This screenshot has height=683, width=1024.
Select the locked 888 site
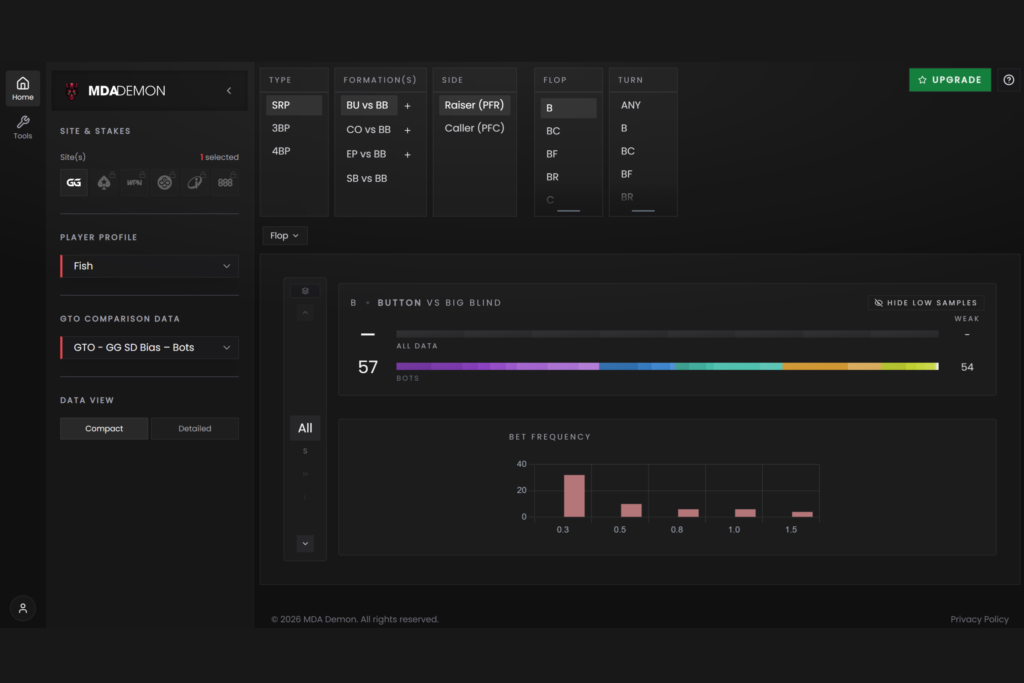pos(225,182)
